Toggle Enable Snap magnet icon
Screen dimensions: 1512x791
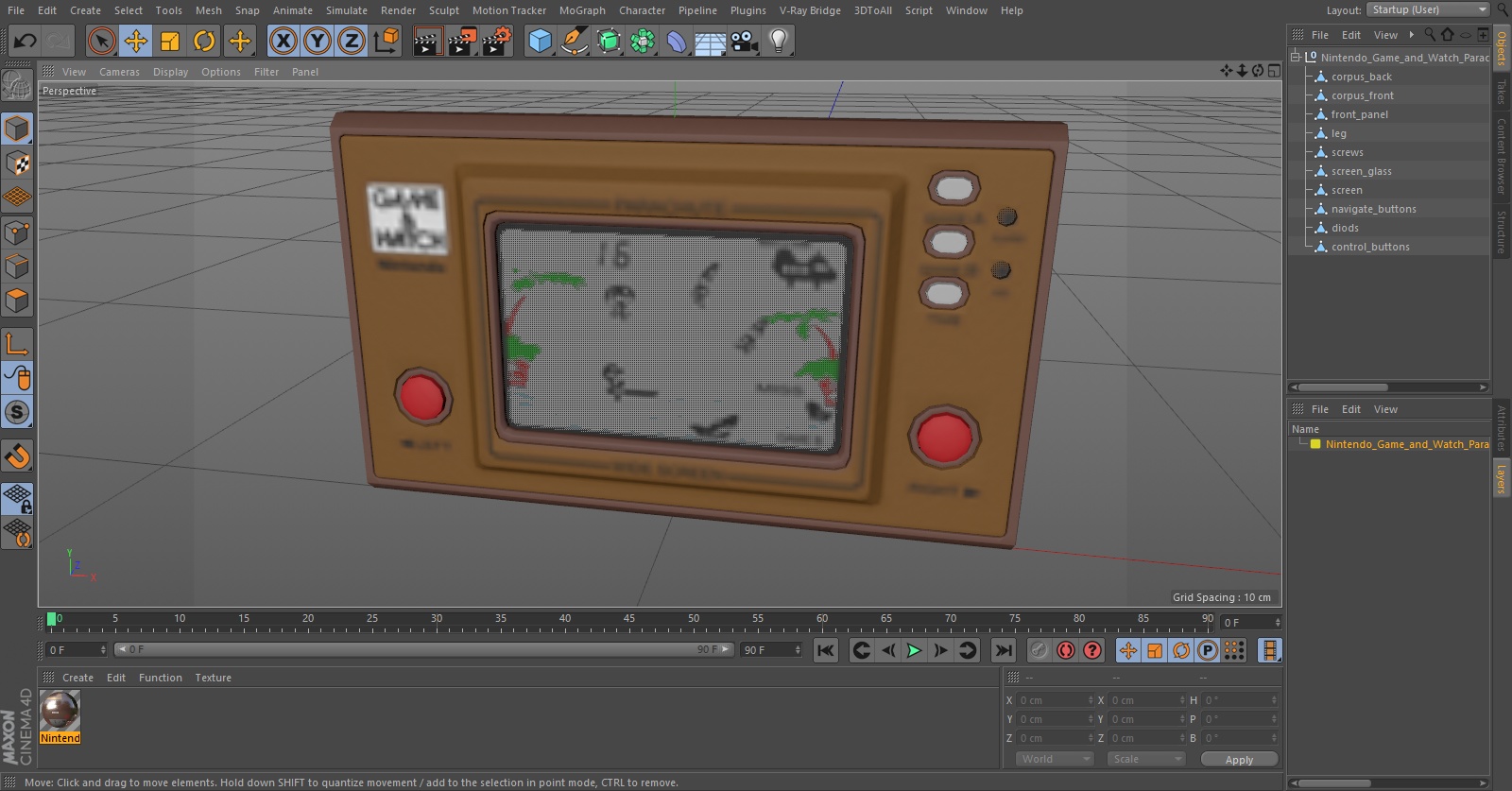[17, 456]
